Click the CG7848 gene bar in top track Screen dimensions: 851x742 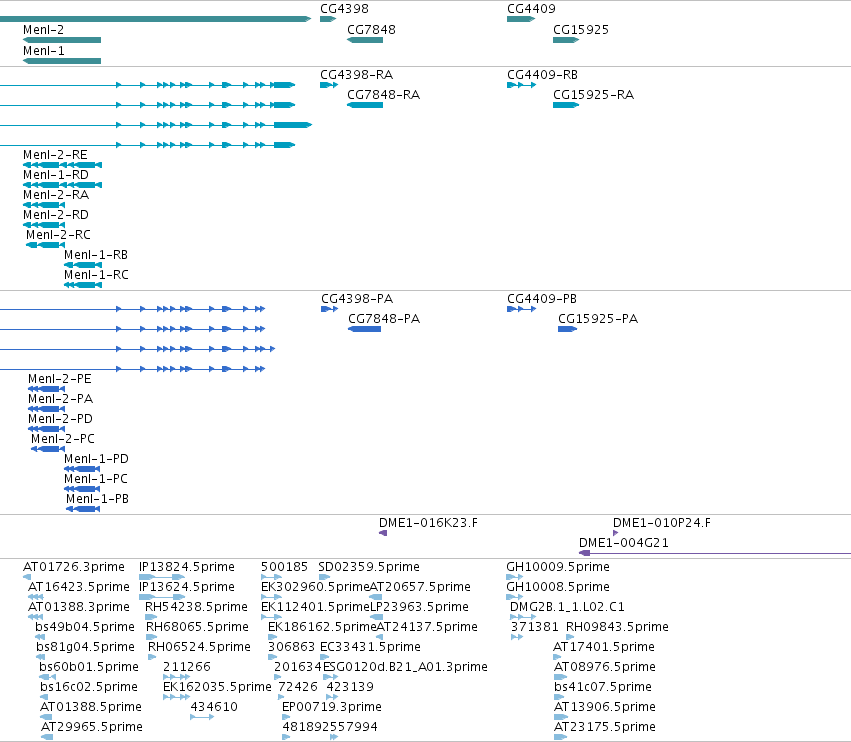click(365, 40)
